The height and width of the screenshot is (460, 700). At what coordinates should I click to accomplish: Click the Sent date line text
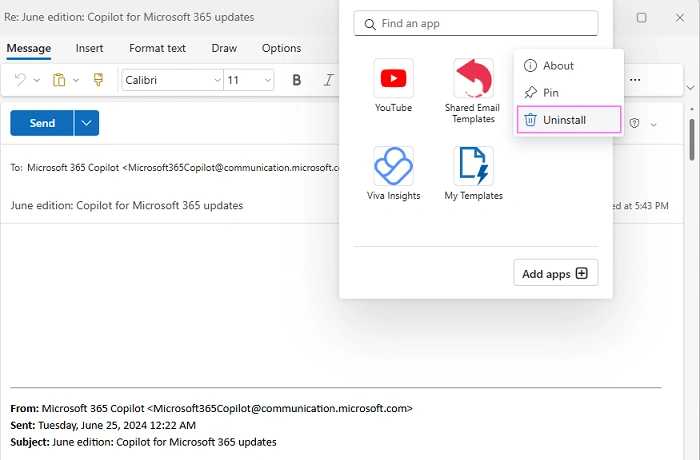click(x=103, y=425)
